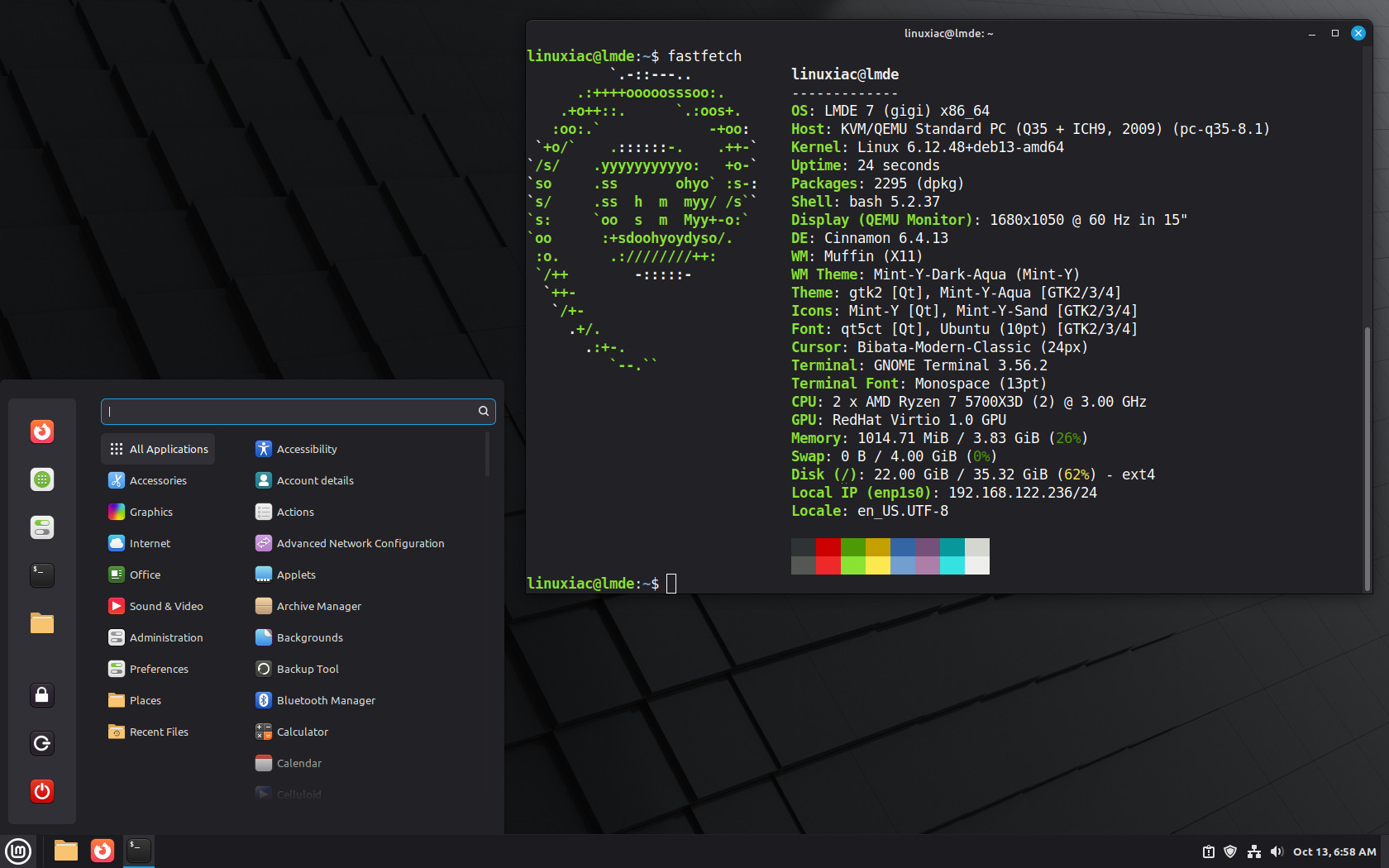The width and height of the screenshot is (1389, 868).
Task: Launch Backup Tool from the list
Action: [x=307, y=669]
